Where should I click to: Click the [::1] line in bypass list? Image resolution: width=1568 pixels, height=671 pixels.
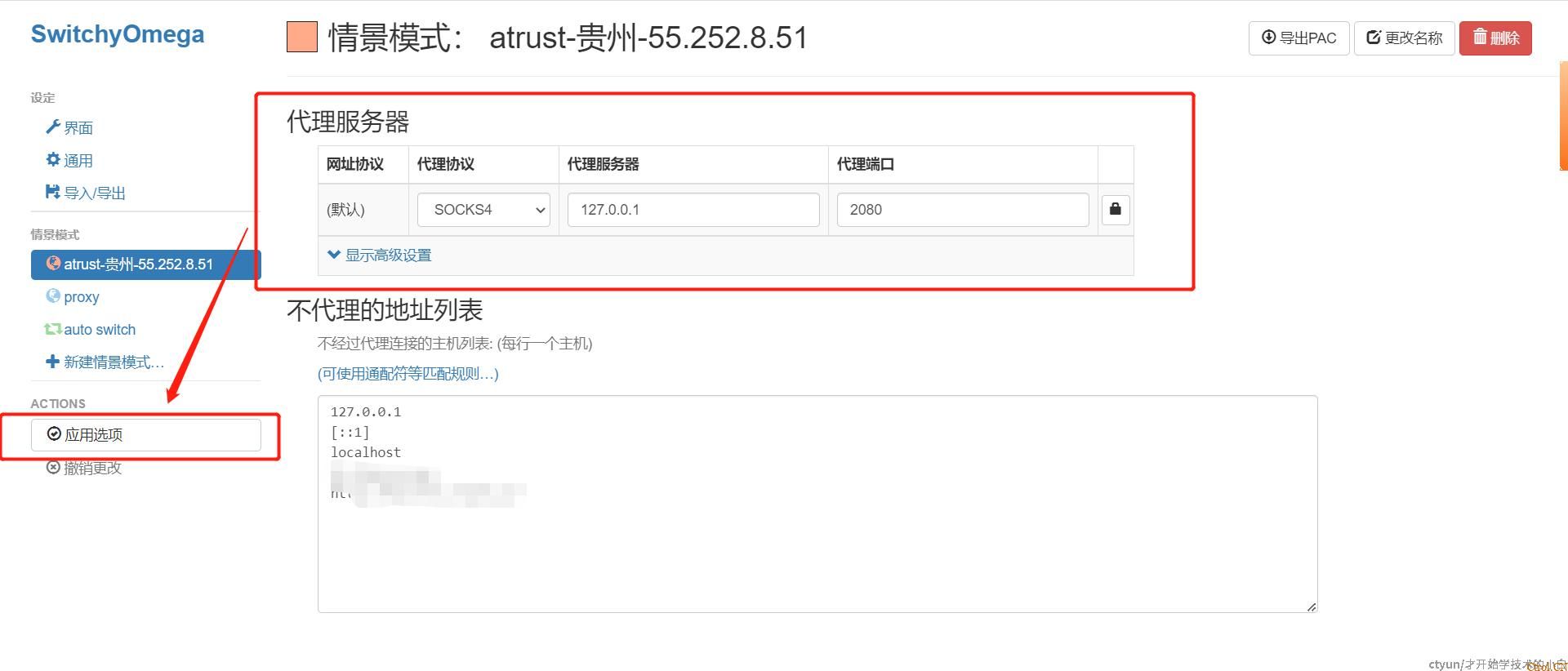[x=350, y=432]
